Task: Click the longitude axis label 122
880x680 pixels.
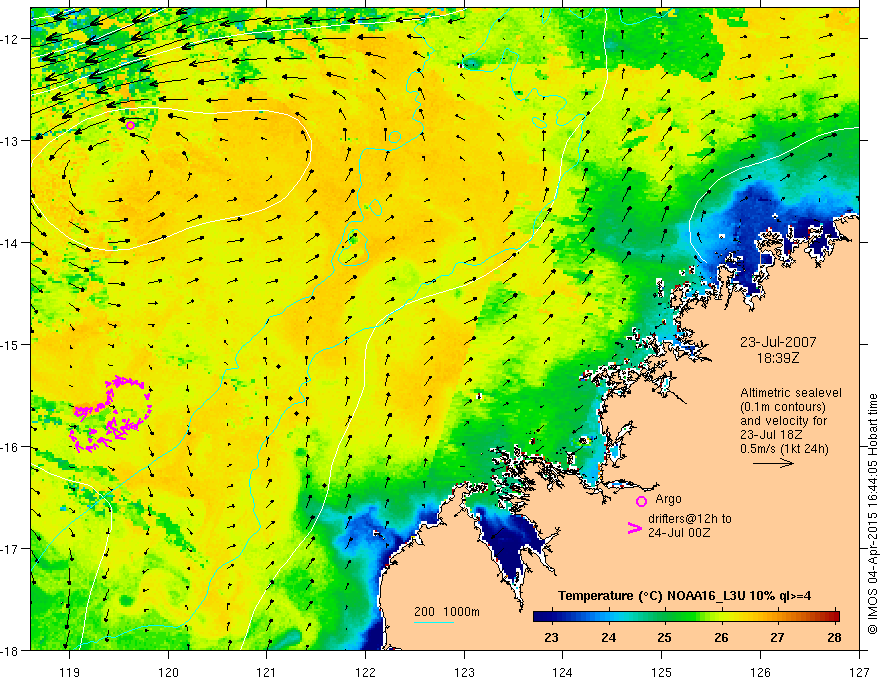Action: [x=365, y=672]
